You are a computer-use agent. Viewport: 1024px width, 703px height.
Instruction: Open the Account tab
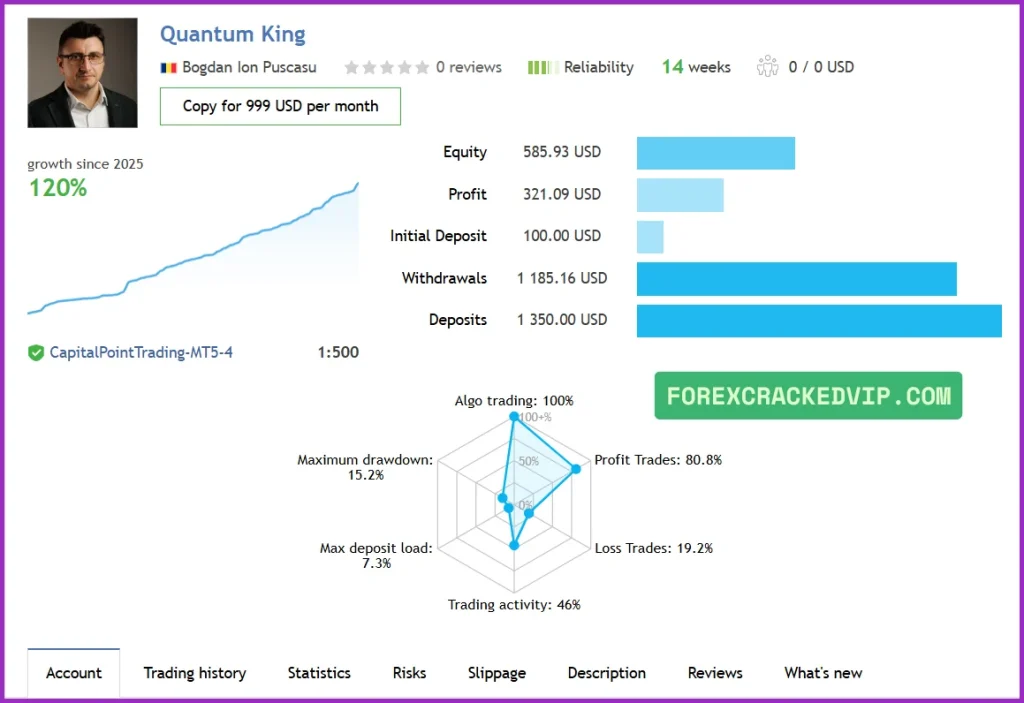[73, 673]
